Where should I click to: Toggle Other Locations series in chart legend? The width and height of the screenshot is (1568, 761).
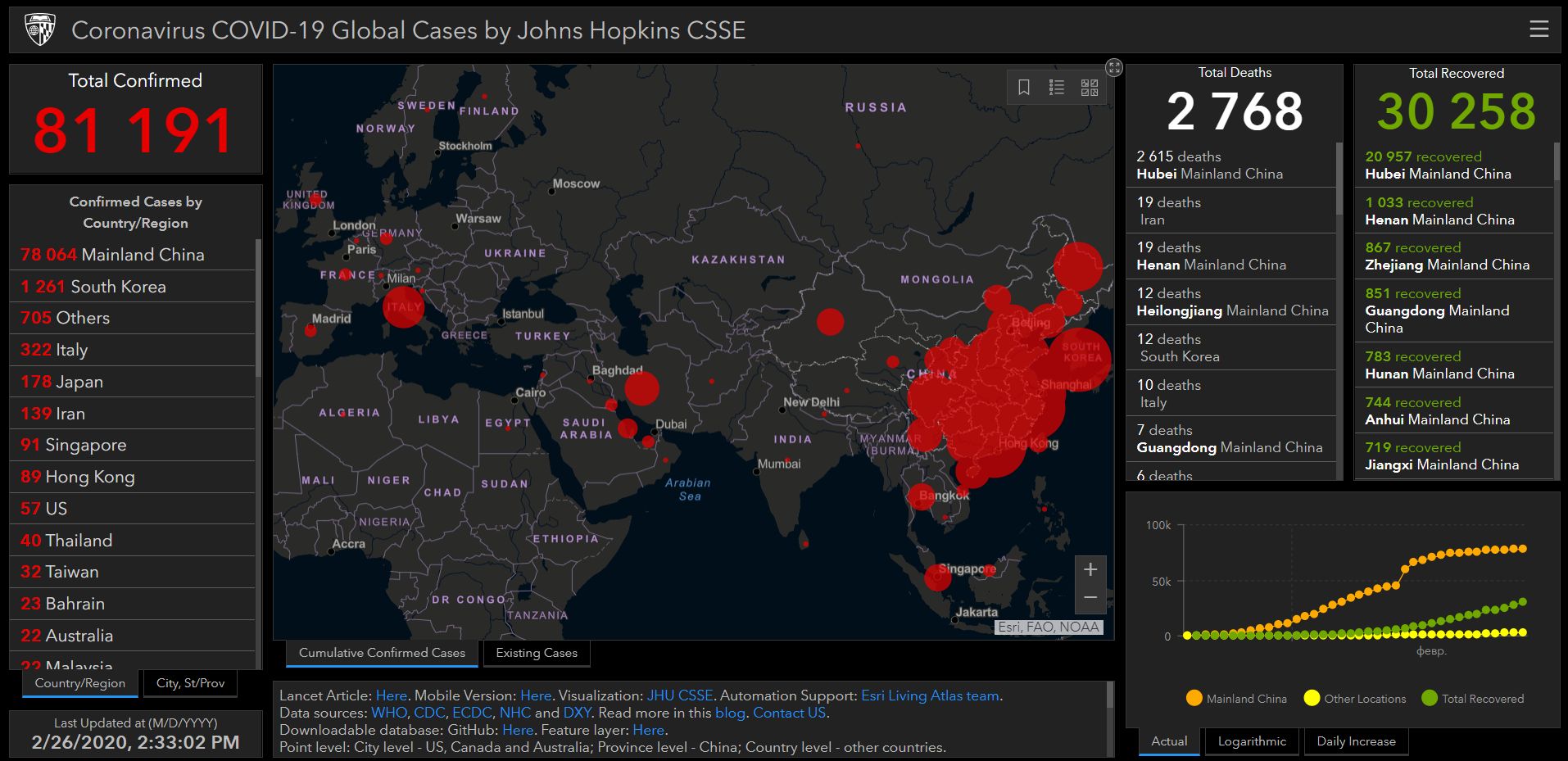tap(1355, 699)
